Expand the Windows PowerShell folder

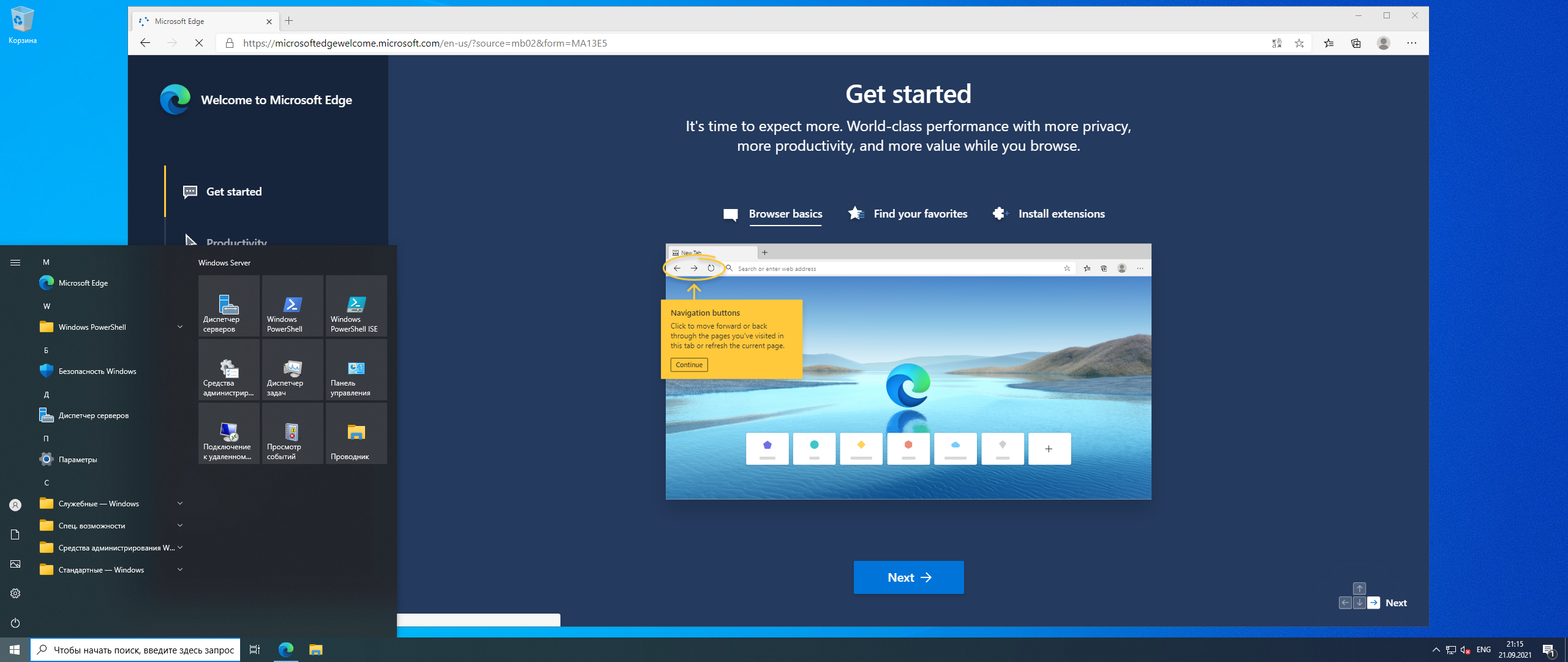[110, 327]
